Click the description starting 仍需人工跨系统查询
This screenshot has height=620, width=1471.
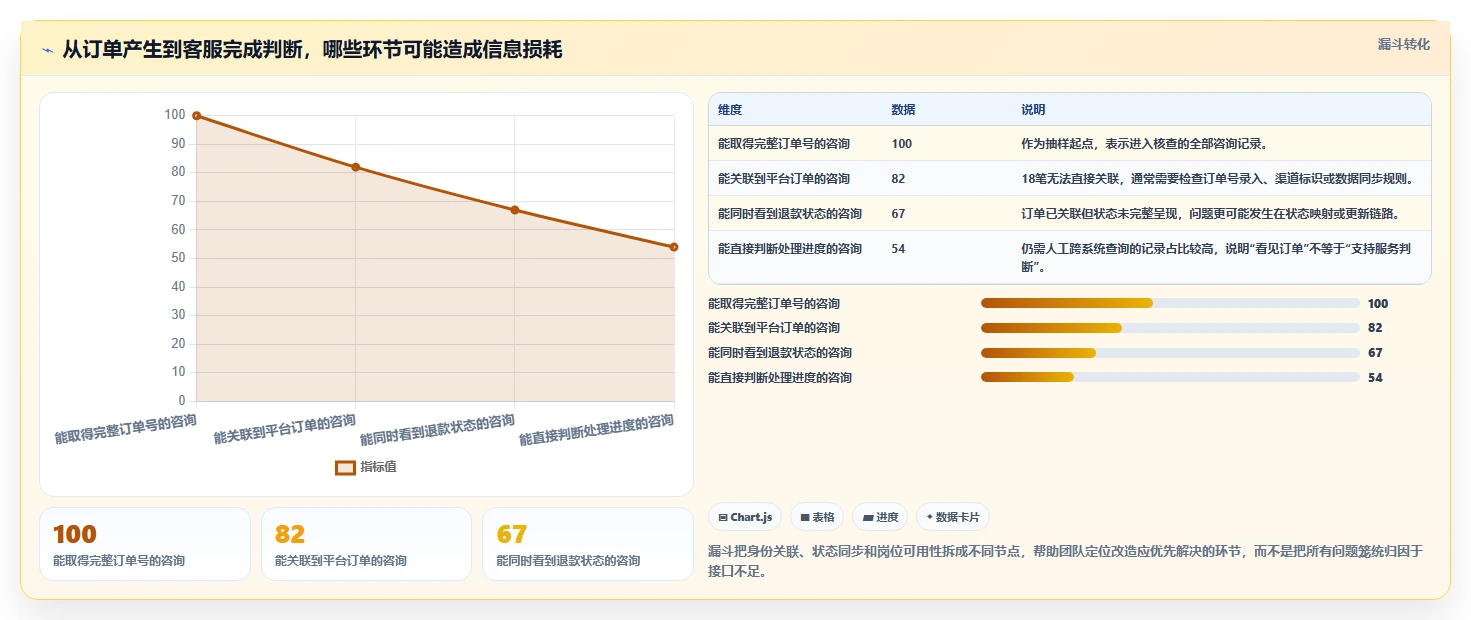1216,258
